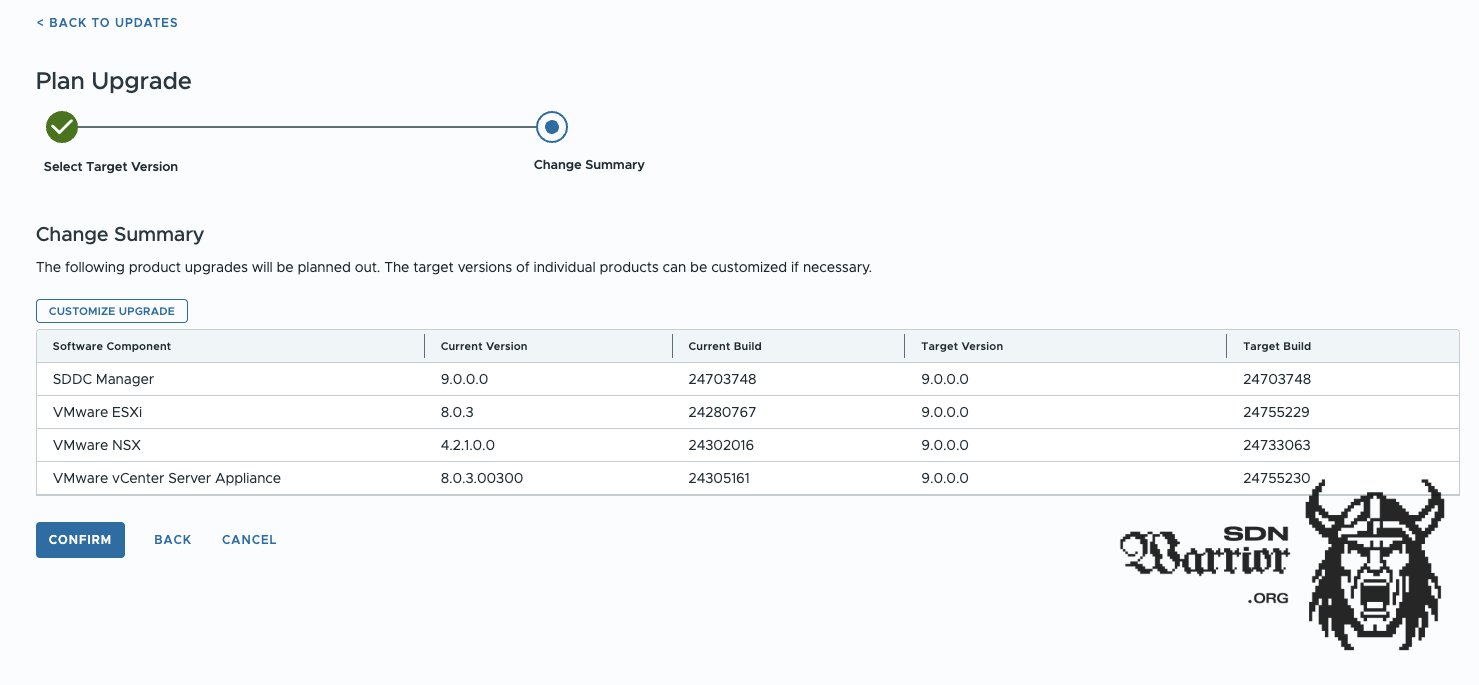Click the Target Build column header

tap(1277, 346)
